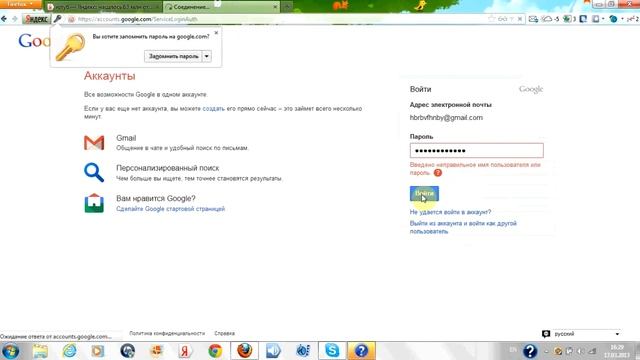
Task: Click the email address hbrbvfhnby@gmail.com
Action: pyautogui.click(x=446, y=118)
